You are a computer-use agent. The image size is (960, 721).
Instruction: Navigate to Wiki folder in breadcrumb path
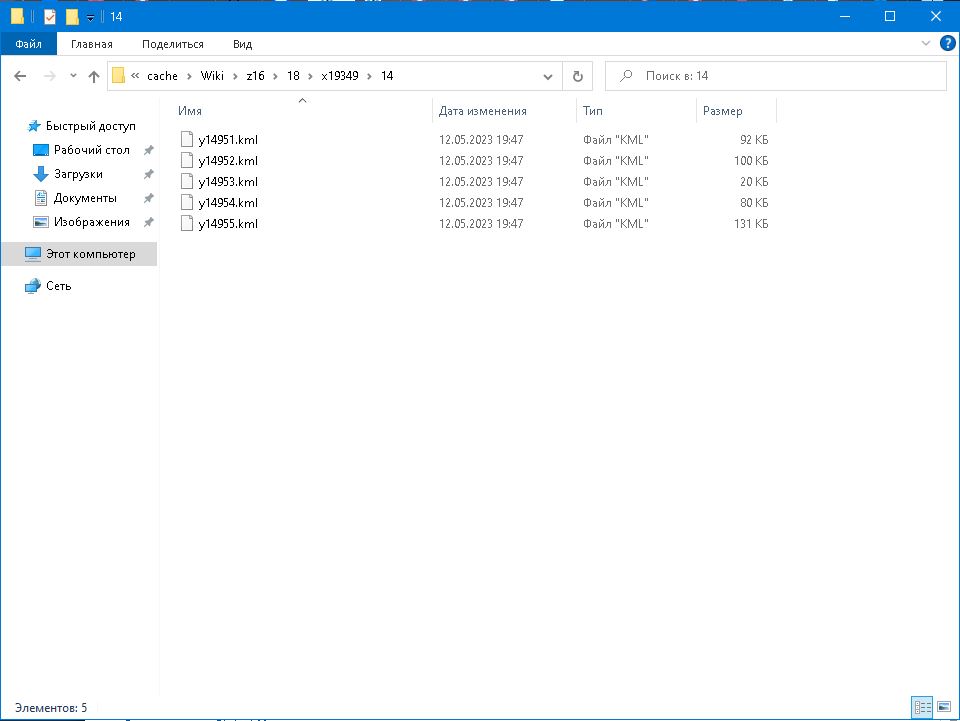pyautogui.click(x=212, y=76)
